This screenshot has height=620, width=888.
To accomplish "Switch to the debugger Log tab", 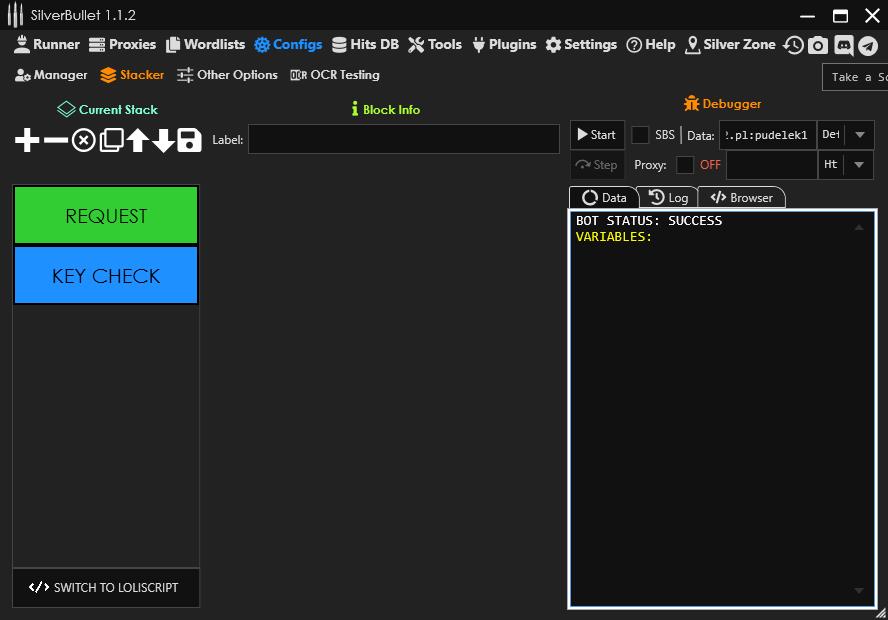I will point(668,198).
